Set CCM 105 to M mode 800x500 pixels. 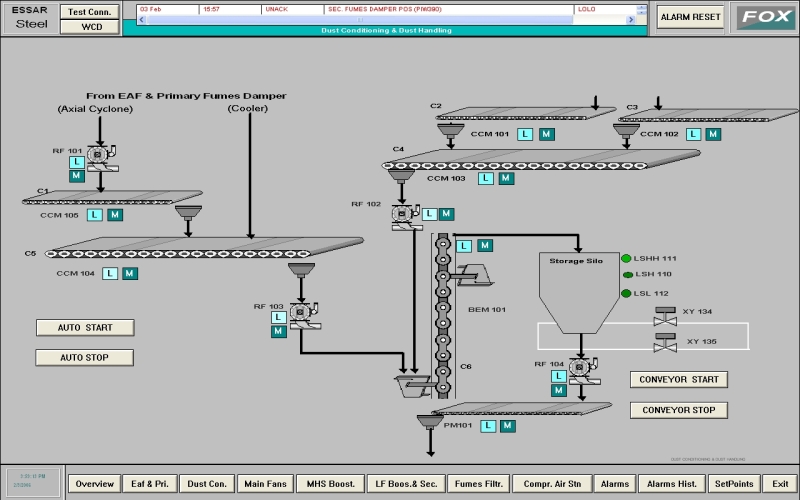coord(115,215)
